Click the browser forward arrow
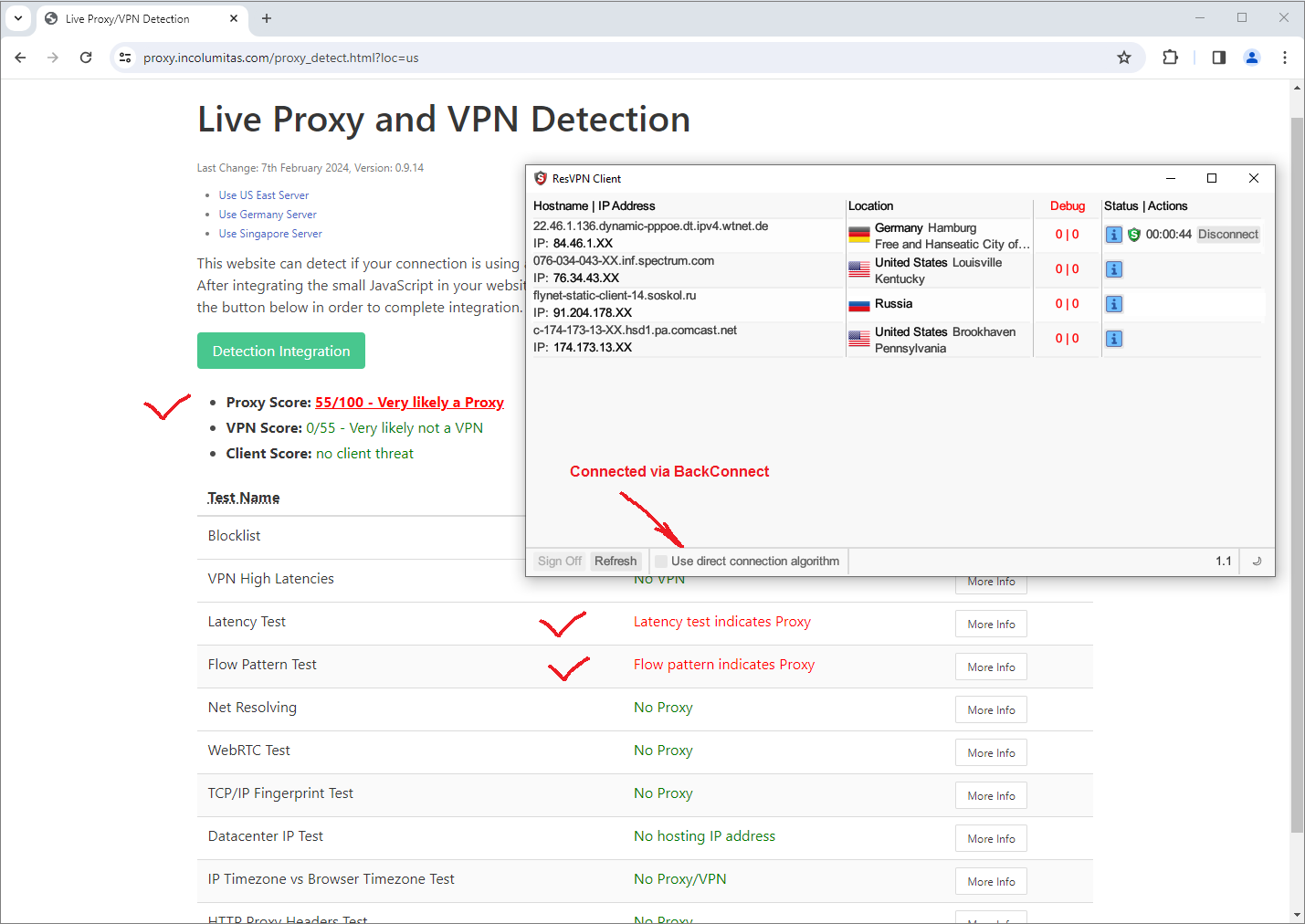1305x924 pixels. (53, 58)
